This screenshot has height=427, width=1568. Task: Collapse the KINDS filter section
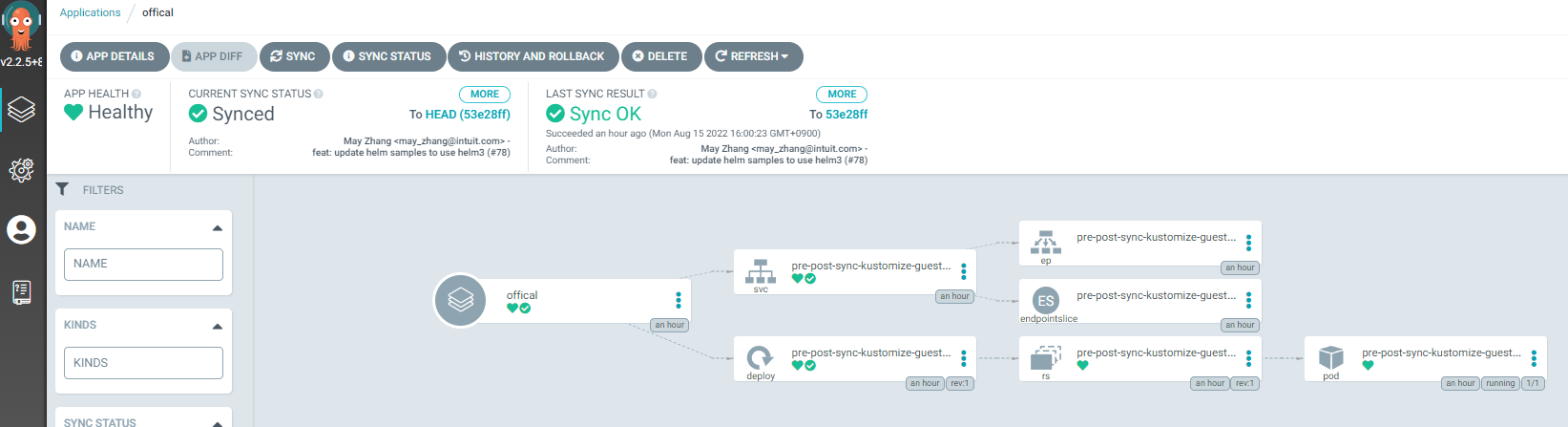click(x=218, y=326)
